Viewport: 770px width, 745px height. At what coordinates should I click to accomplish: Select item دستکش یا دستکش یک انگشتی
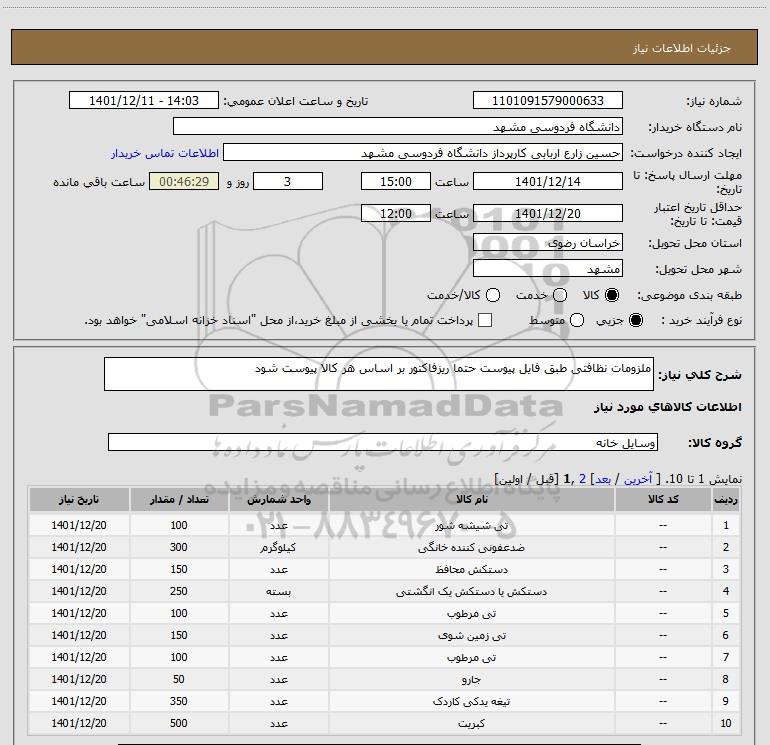[471, 591]
